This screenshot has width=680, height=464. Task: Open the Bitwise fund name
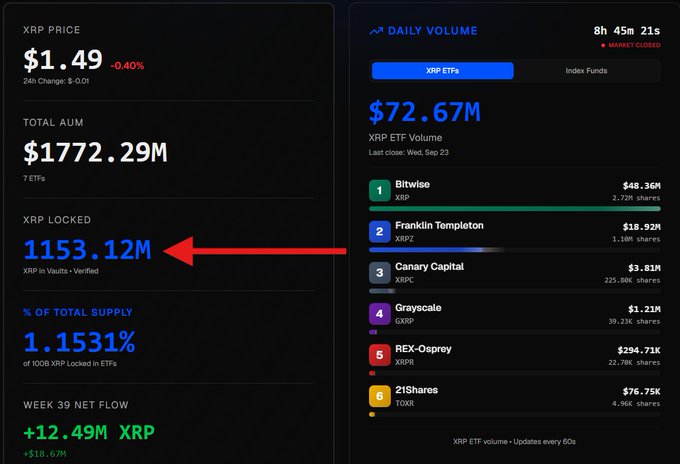pos(412,184)
